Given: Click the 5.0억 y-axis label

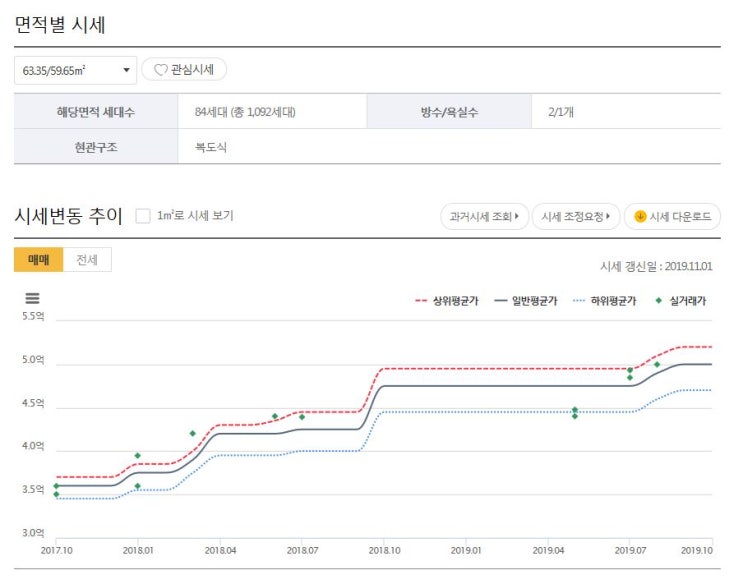Looking at the screenshot, I should tap(33, 360).
